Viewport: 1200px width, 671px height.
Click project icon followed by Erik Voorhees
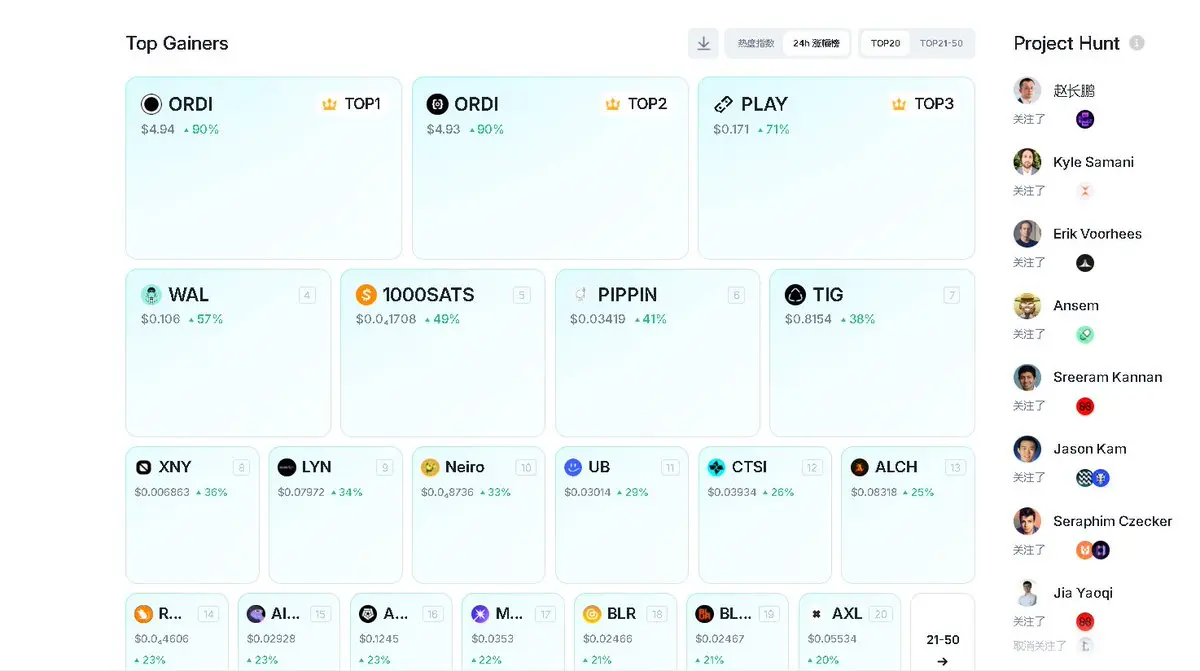click(1085, 263)
